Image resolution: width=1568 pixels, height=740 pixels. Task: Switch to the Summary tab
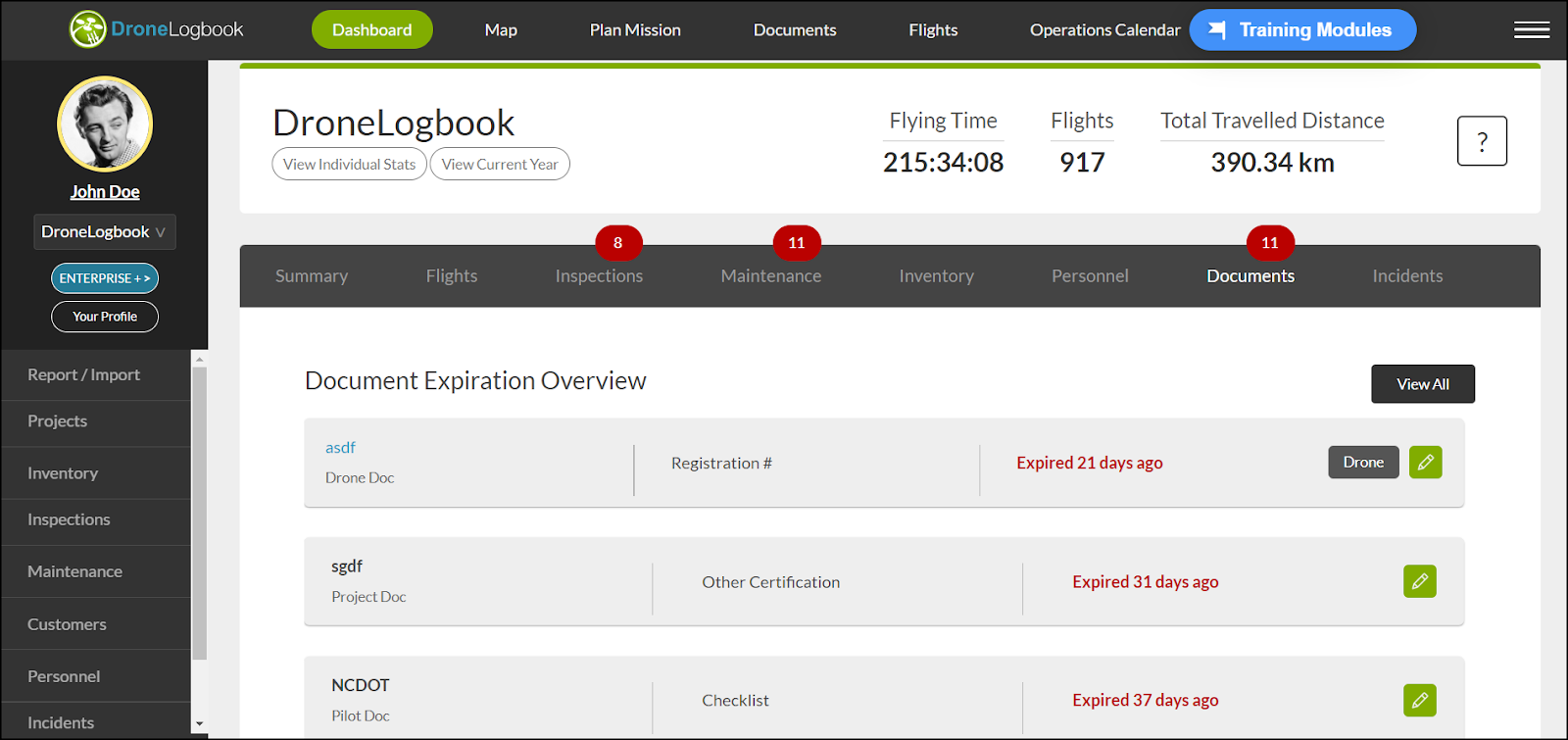(312, 276)
